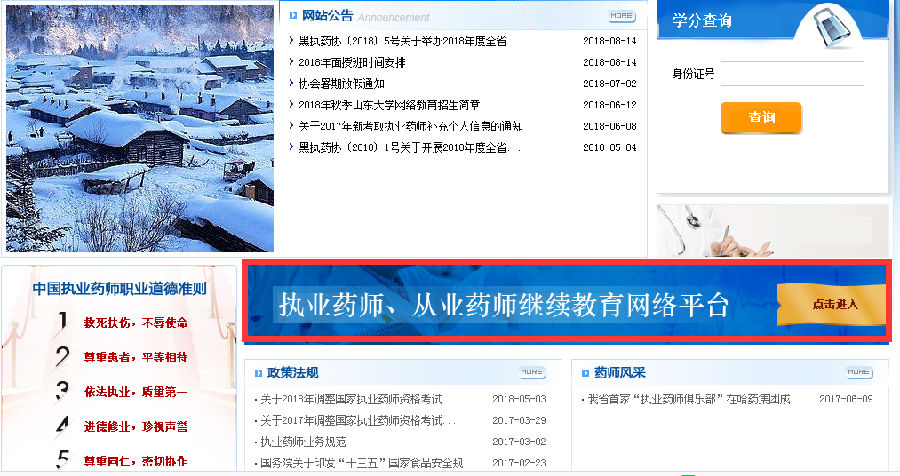The height and width of the screenshot is (476, 900).
Task: Click the MORE button in 政策法规 section
Action: pyautogui.click(x=532, y=373)
